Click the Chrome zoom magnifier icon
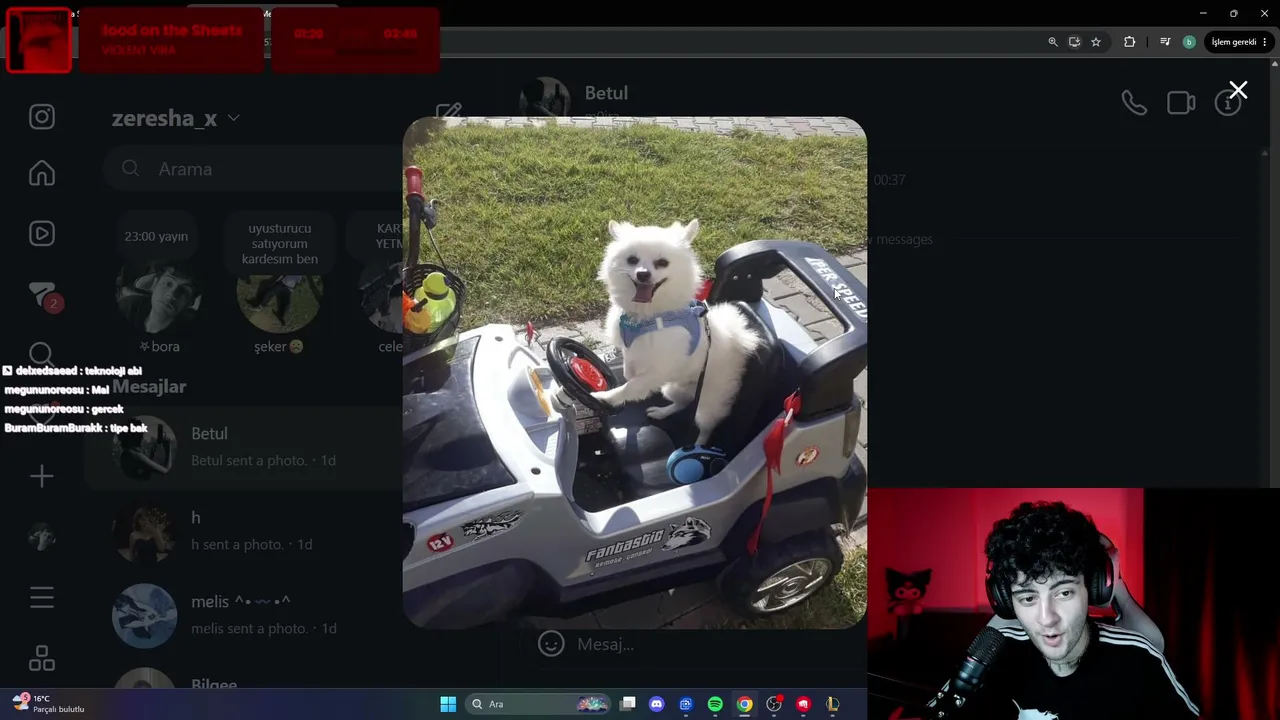Viewport: 1280px width, 720px height. pyautogui.click(x=1053, y=42)
